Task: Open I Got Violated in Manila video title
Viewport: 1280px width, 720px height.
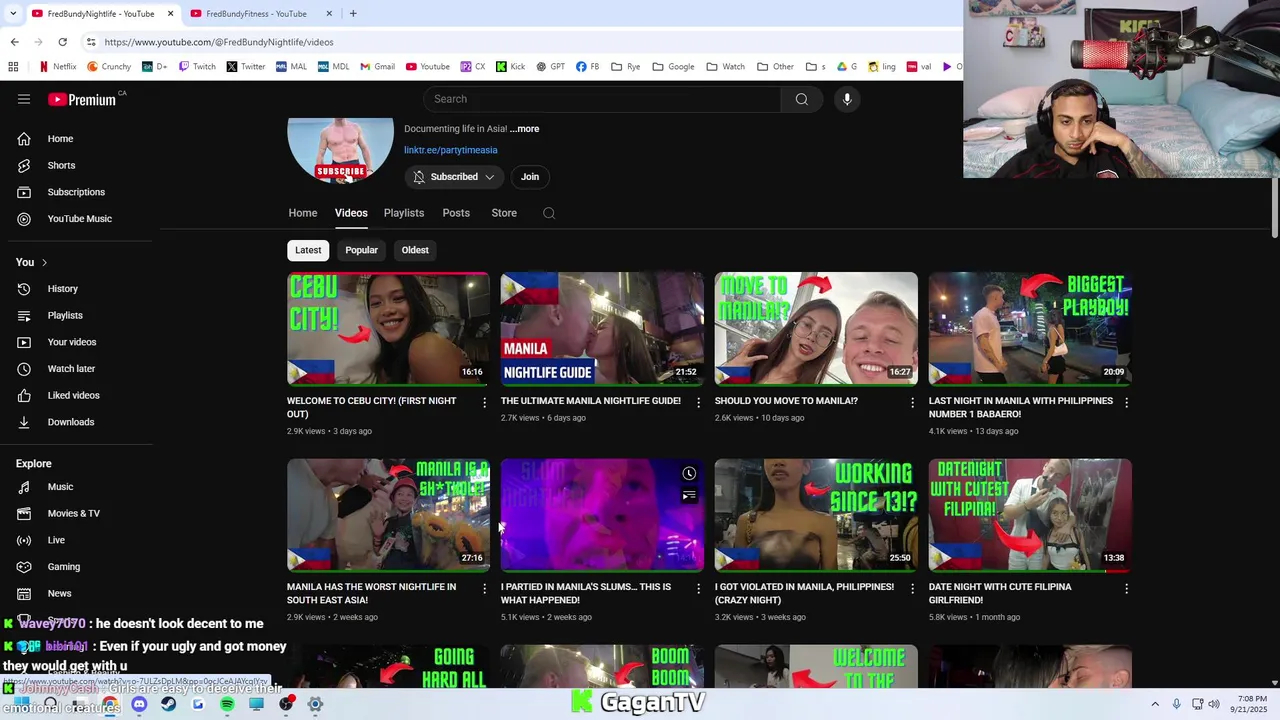Action: click(x=804, y=594)
